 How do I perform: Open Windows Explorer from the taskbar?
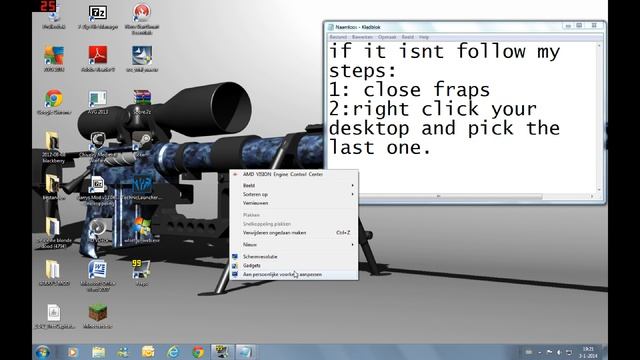pyautogui.click(x=98, y=352)
